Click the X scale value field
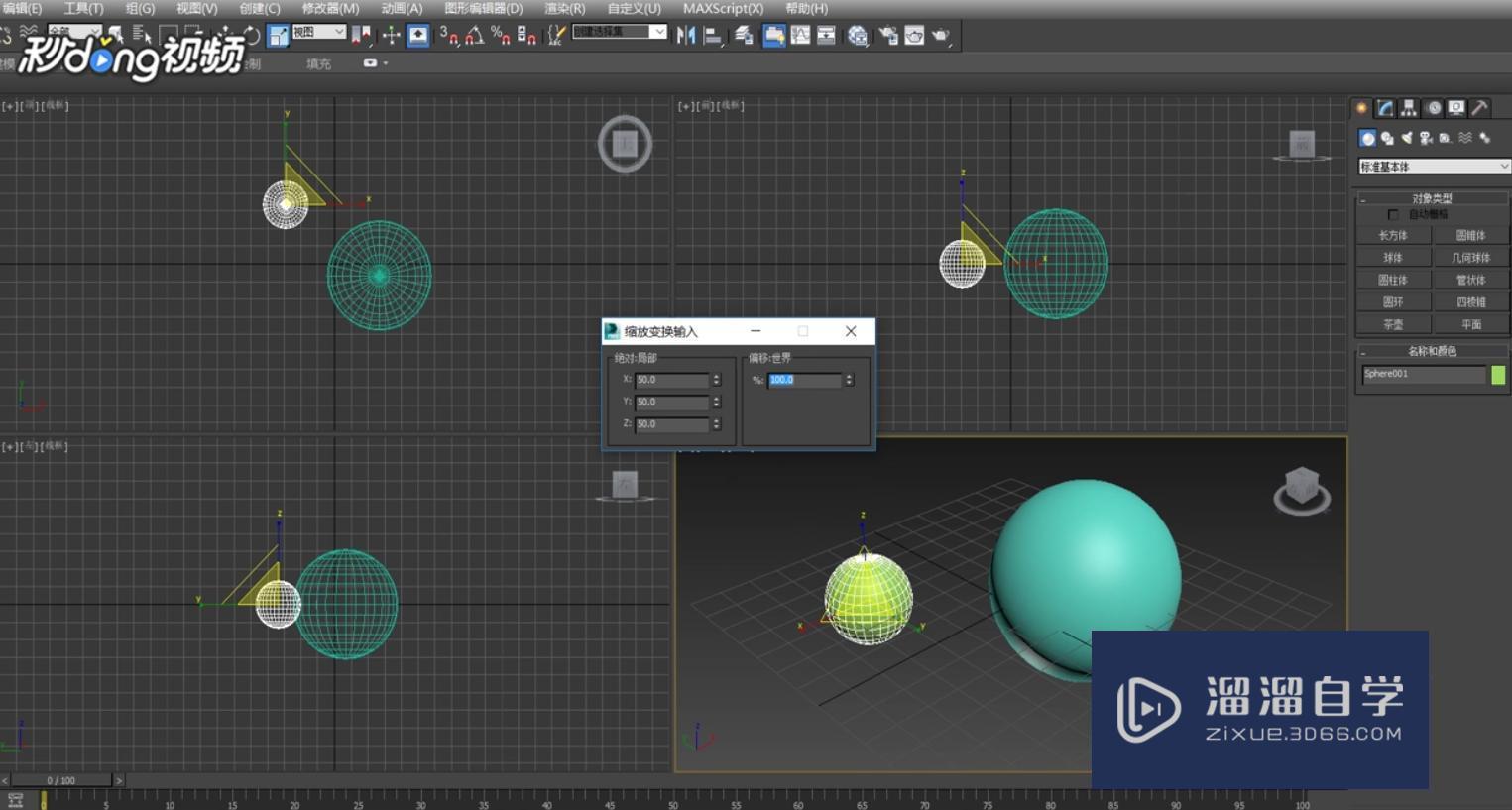The image size is (1512, 810). coord(671,380)
